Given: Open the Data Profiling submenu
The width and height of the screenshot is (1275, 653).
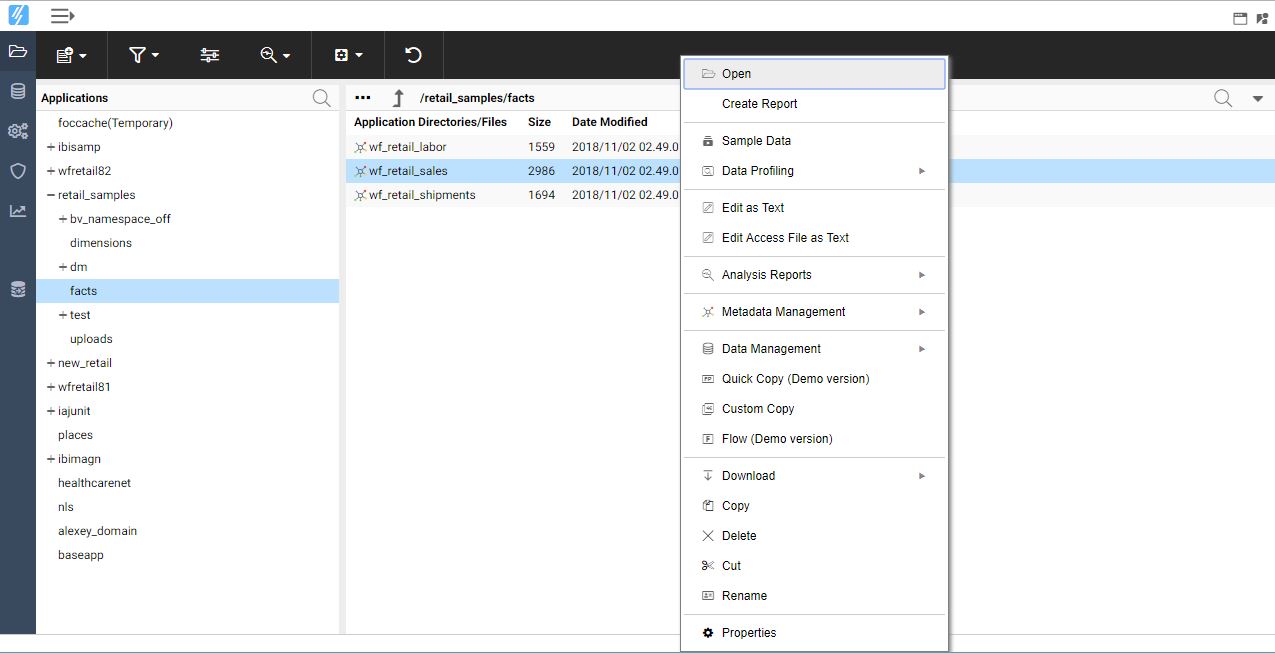Looking at the screenshot, I should click(757, 171).
